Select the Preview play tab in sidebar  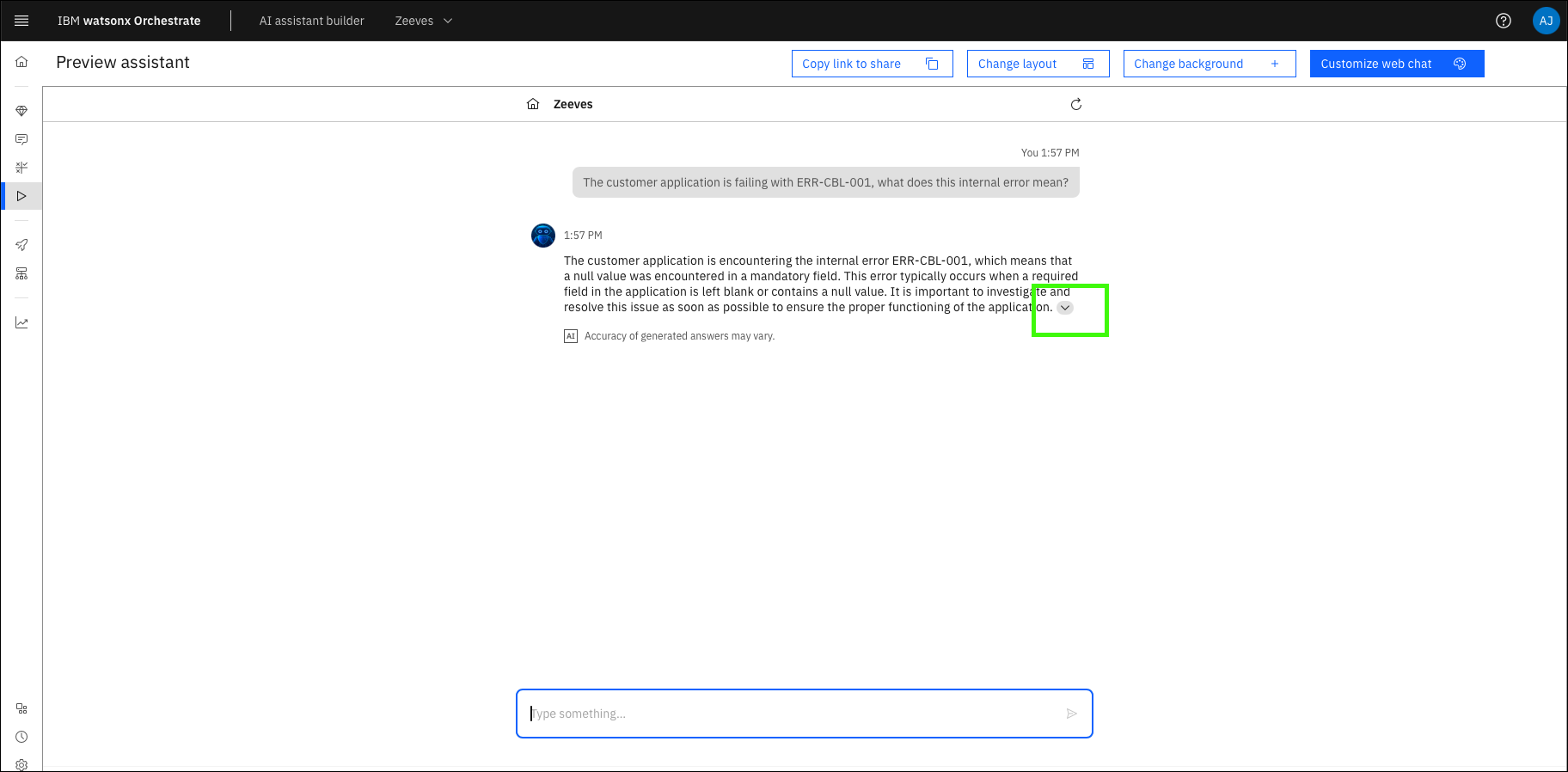point(21,196)
